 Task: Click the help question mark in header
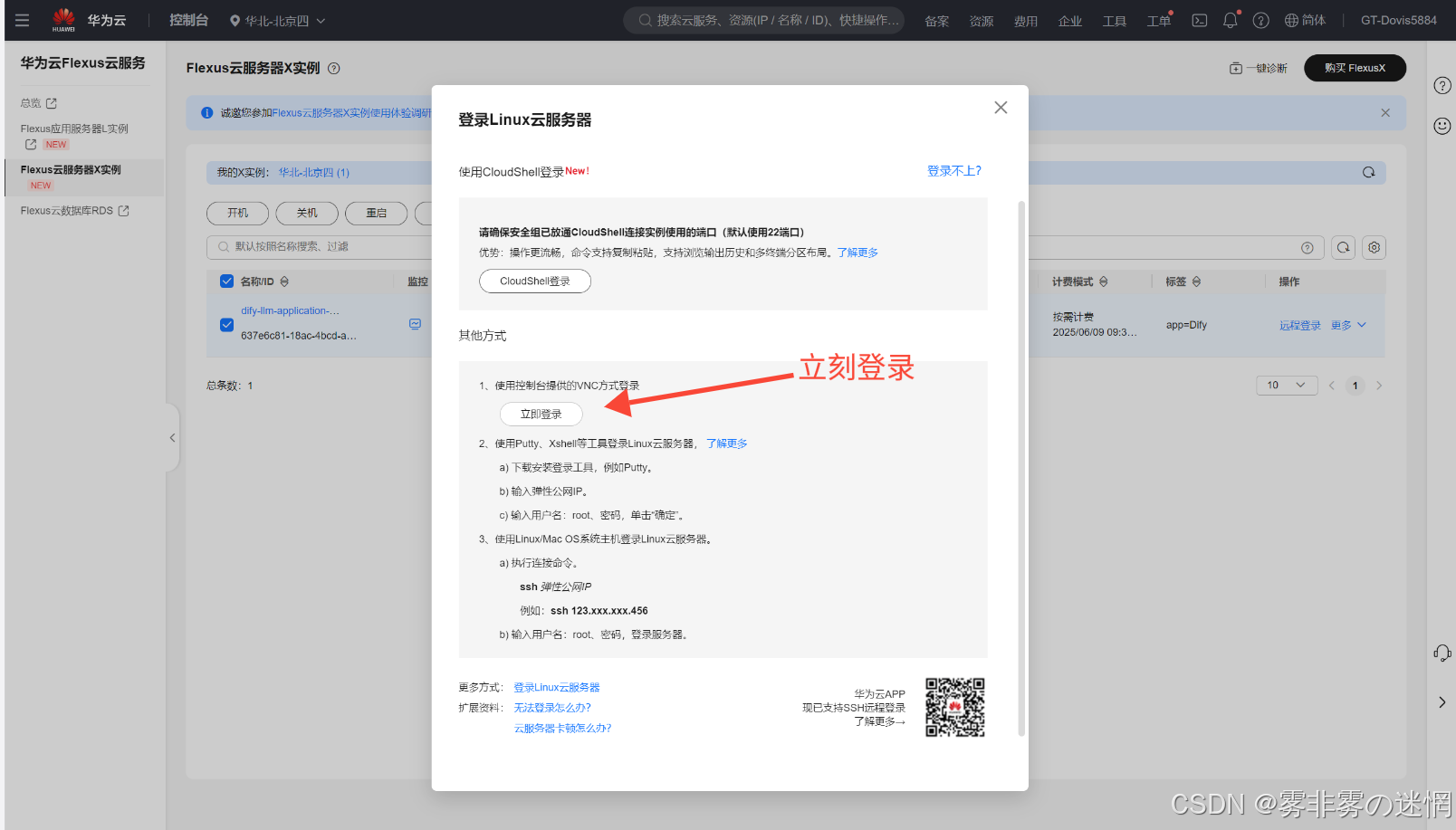point(1260,20)
